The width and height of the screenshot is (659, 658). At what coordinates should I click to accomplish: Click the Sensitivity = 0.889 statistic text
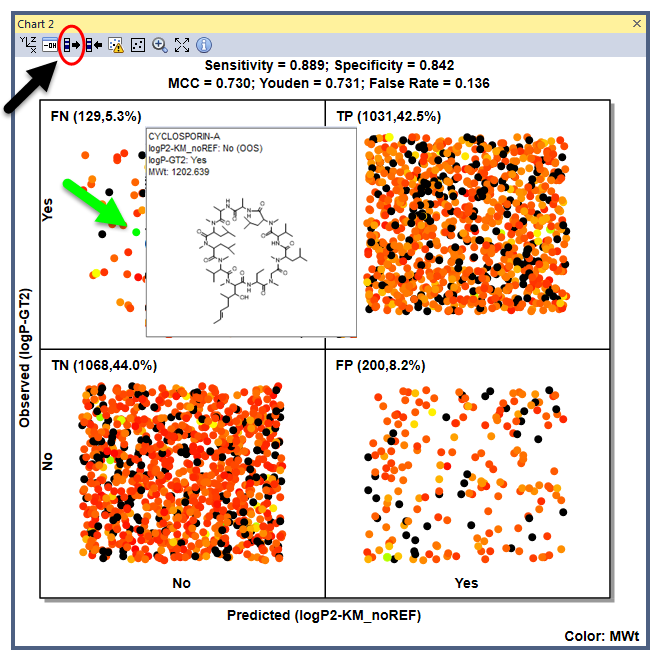point(264,66)
